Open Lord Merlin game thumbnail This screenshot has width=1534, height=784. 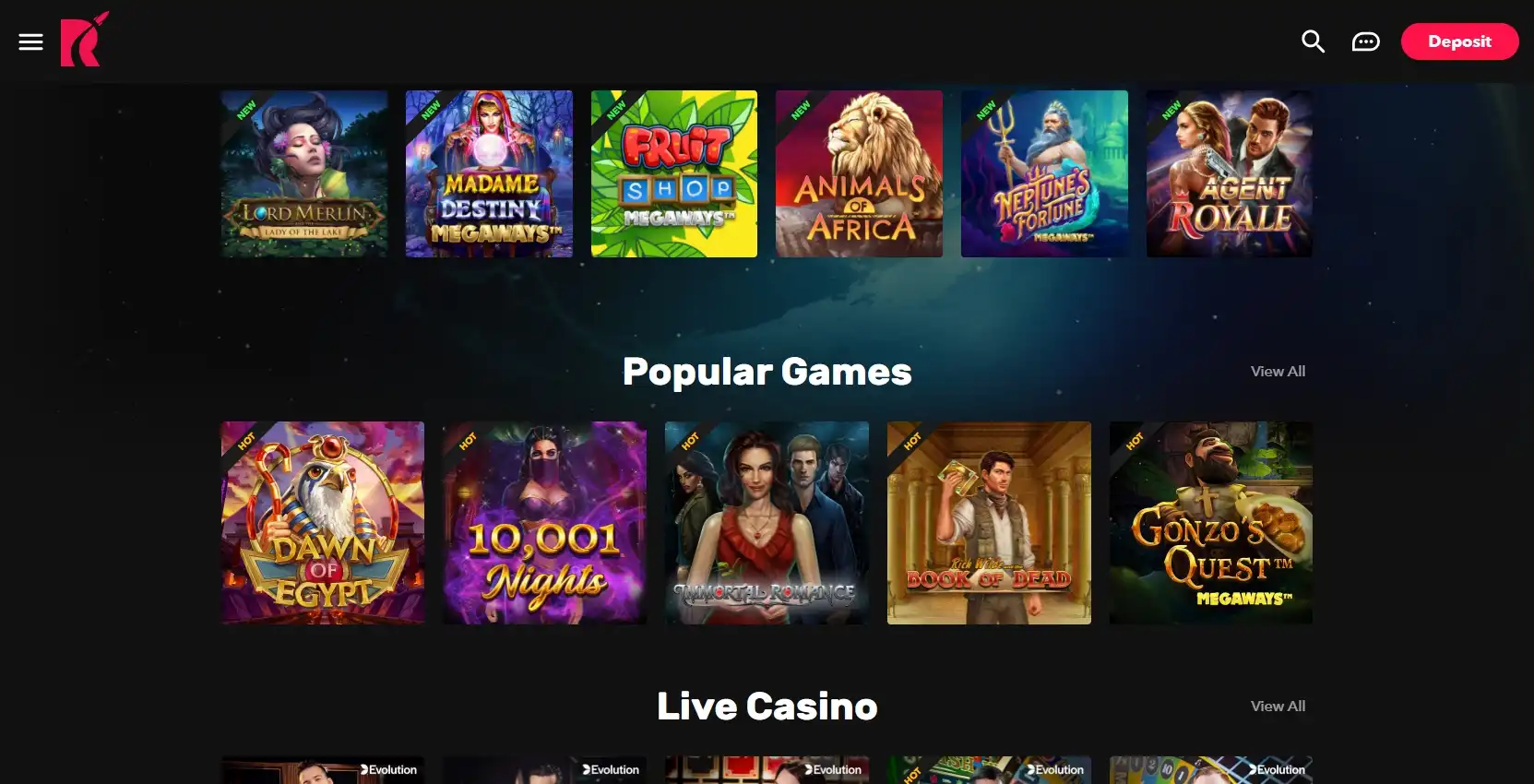(304, 173)
